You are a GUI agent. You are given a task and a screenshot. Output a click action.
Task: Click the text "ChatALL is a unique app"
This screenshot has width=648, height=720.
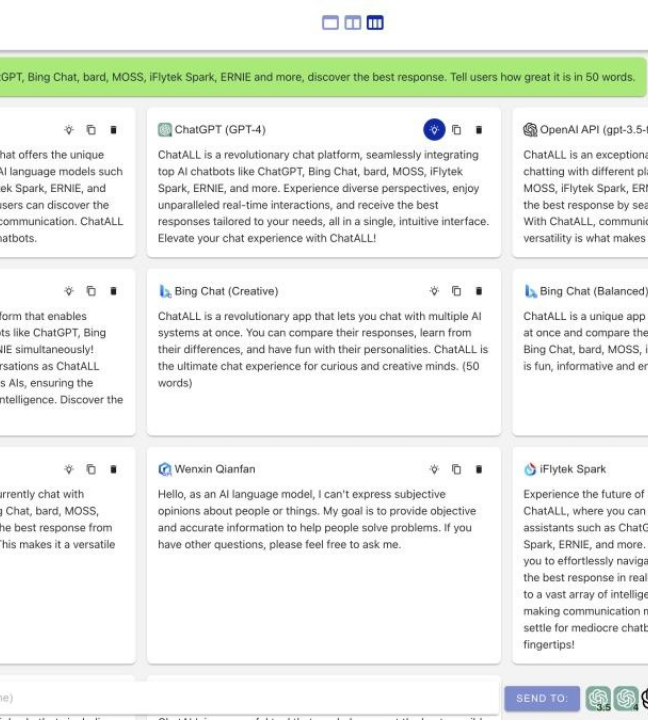[584, 316]
